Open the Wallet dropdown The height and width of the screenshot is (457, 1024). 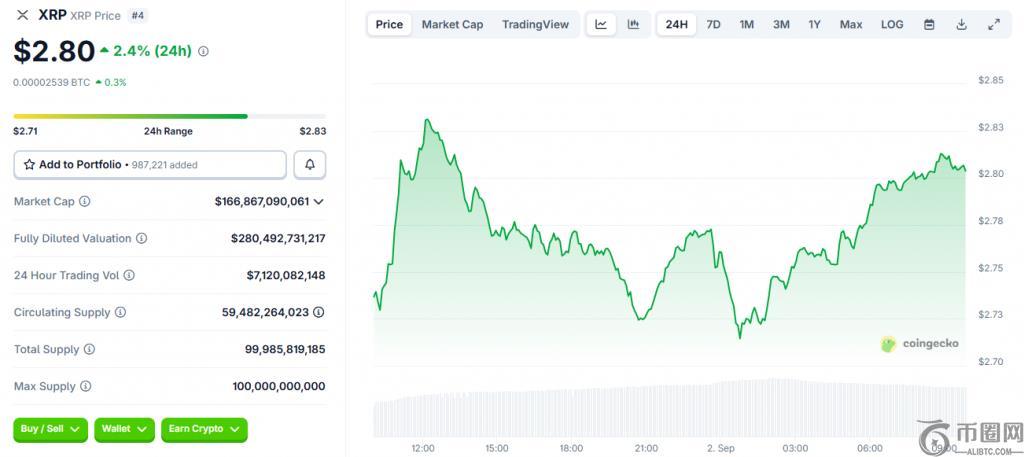pyautogui.click(x=124, y=429)
